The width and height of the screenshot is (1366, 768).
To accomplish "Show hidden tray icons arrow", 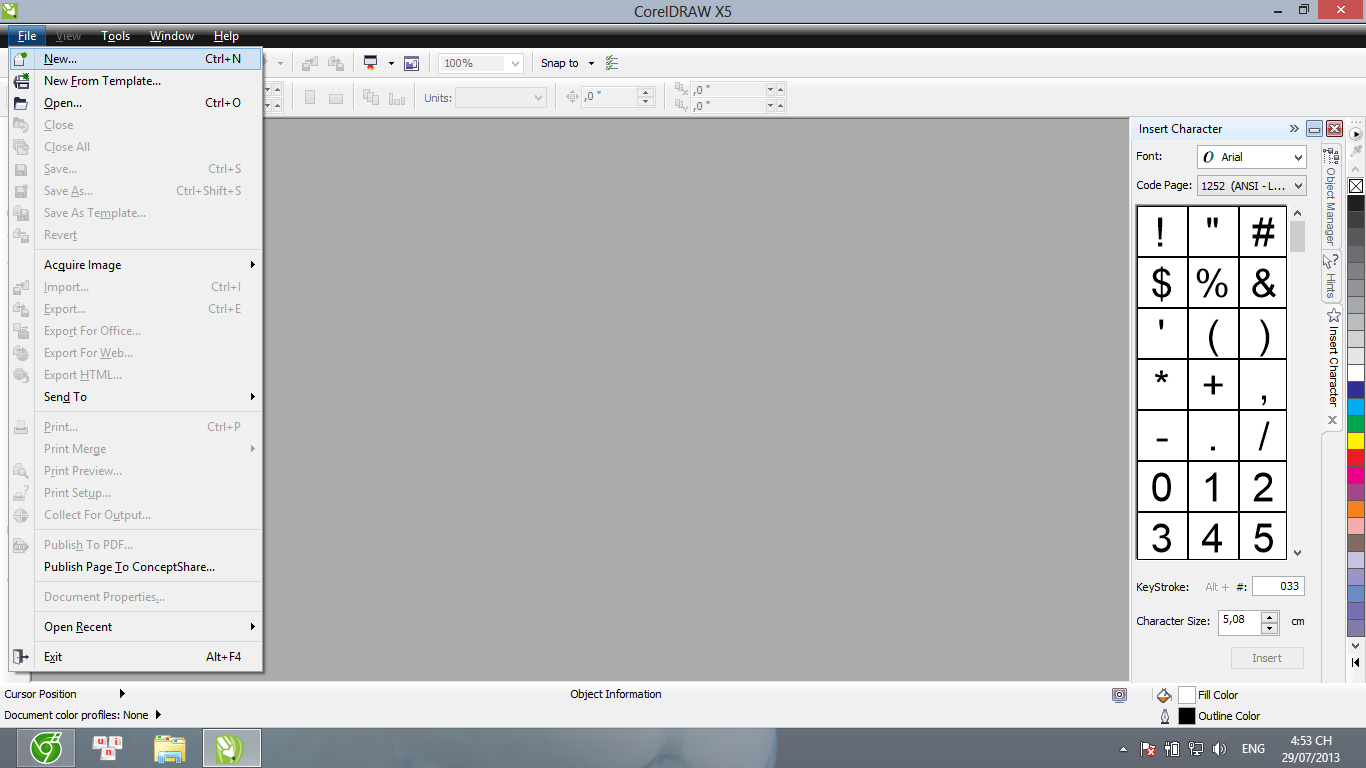I will [x=1125, y=748].
